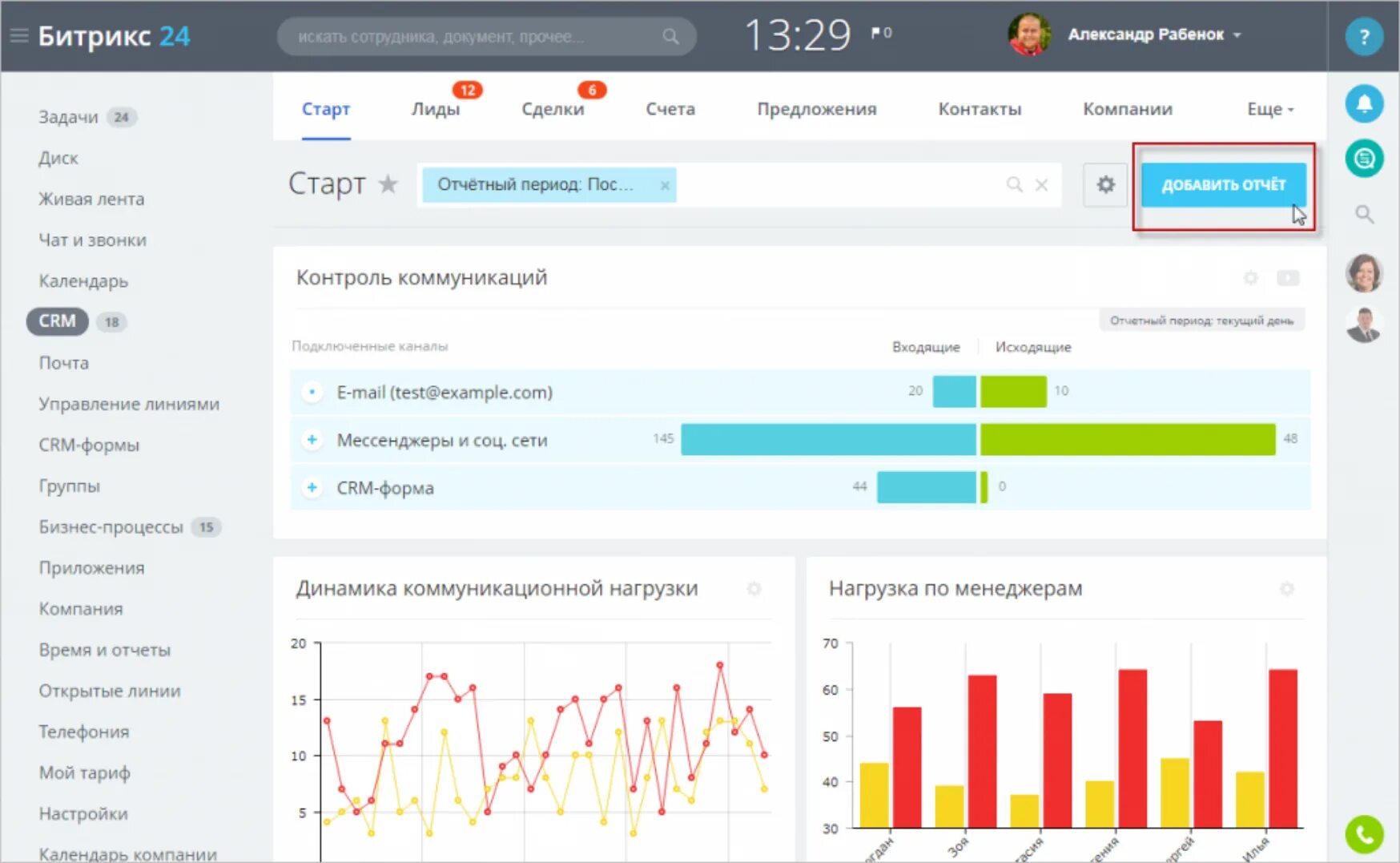Open the green chat messenger icon

(1364, 159)
